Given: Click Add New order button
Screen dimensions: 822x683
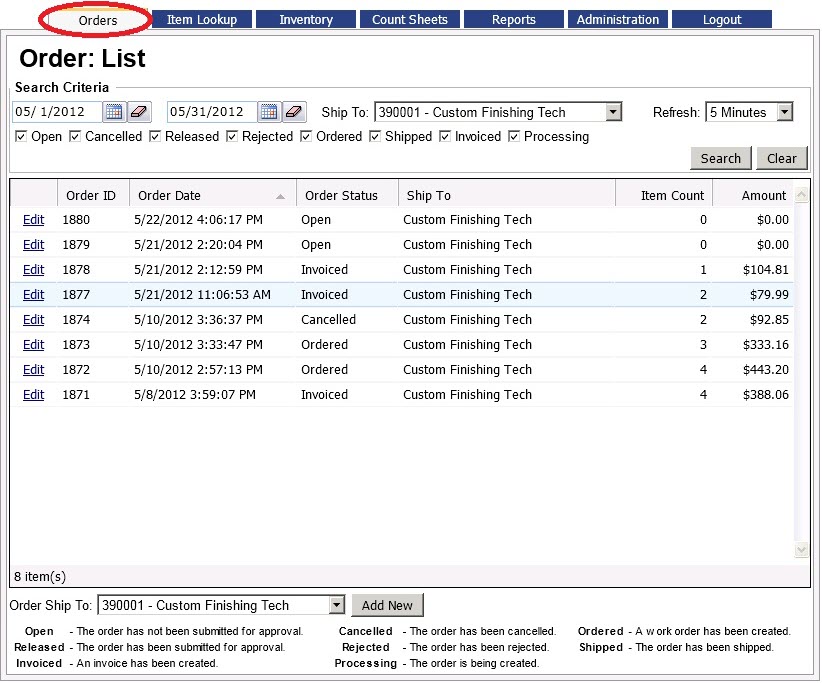Looking at the screenshot, I should coord(387,605).
